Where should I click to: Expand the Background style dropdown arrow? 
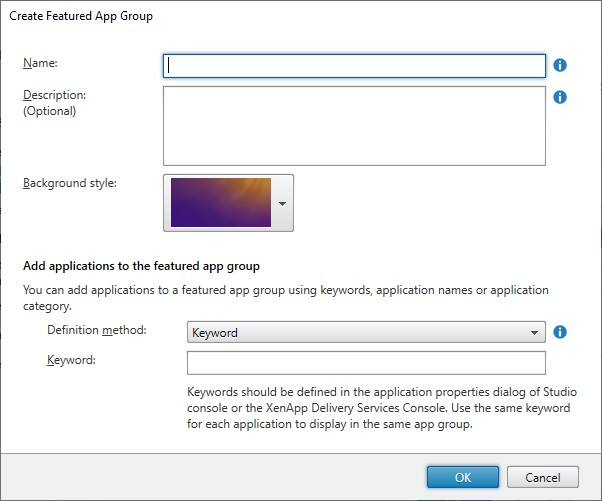282,203
